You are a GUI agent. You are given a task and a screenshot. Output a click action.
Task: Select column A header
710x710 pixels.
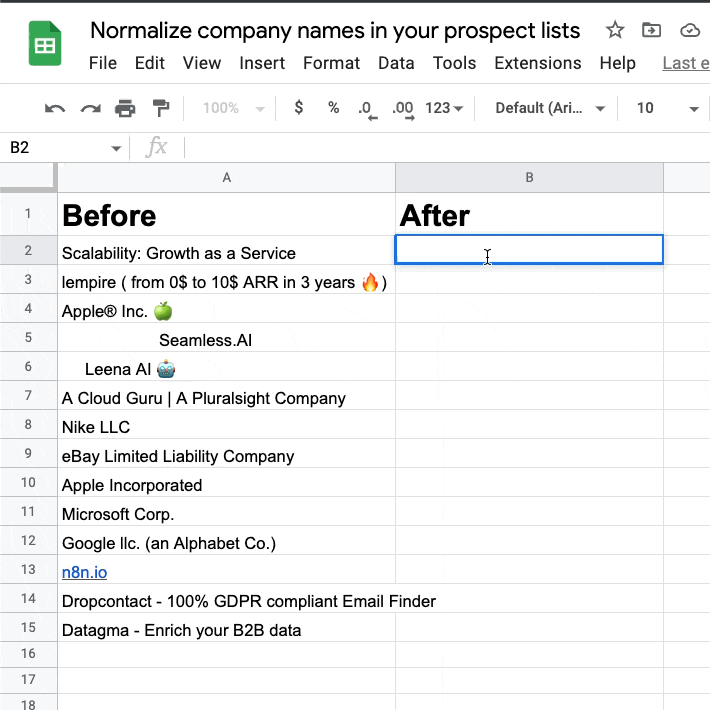coord(226,178)
